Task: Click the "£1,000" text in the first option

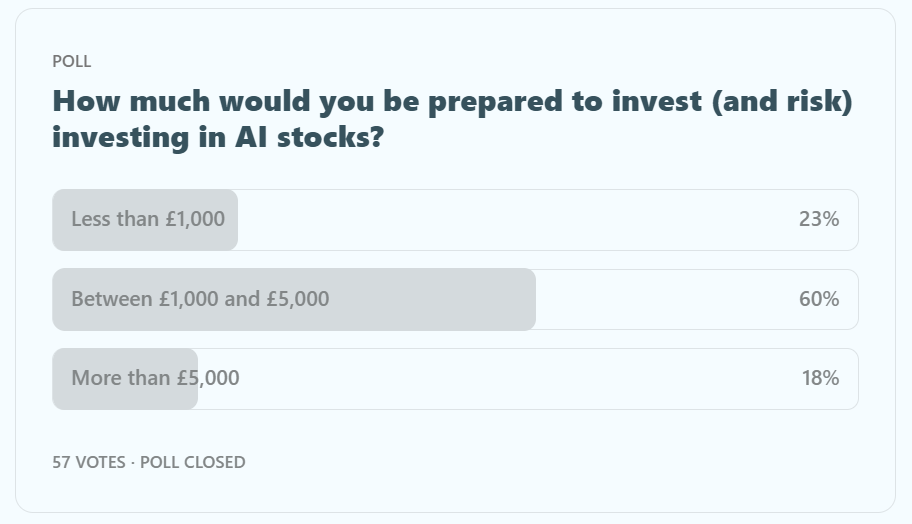Action: click(194, 219)
